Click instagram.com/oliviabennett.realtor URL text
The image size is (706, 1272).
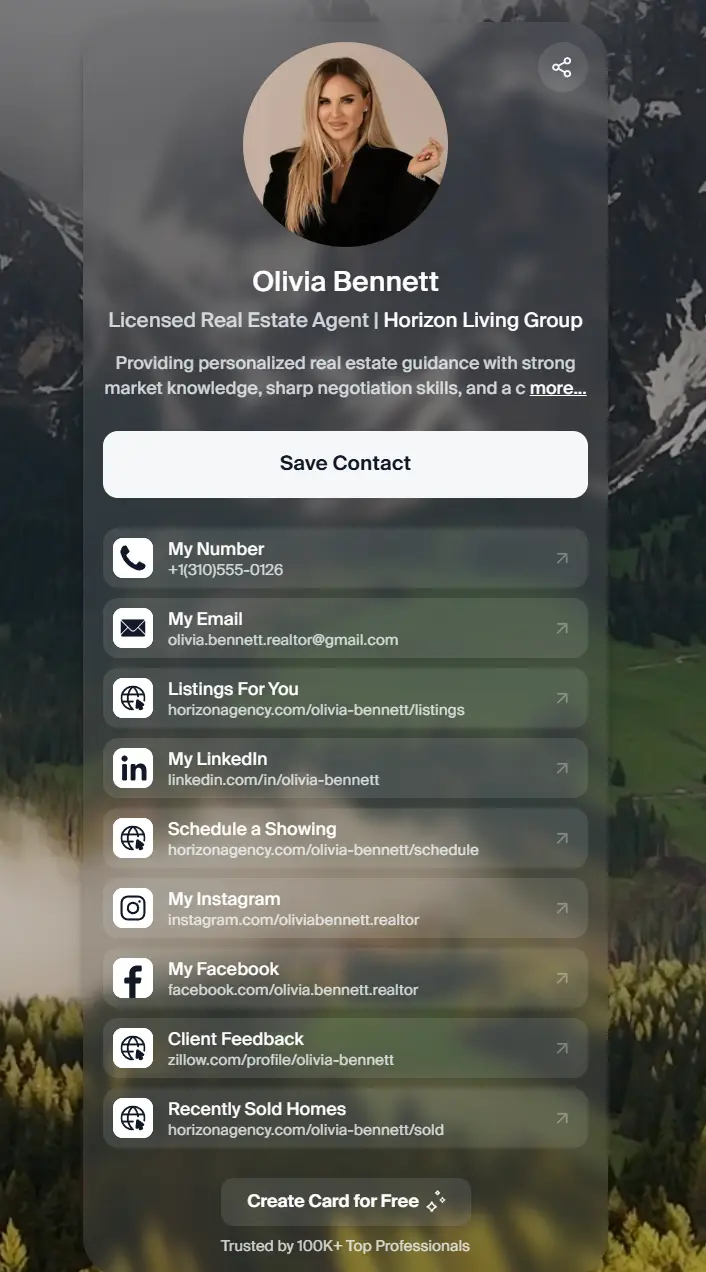294,920
